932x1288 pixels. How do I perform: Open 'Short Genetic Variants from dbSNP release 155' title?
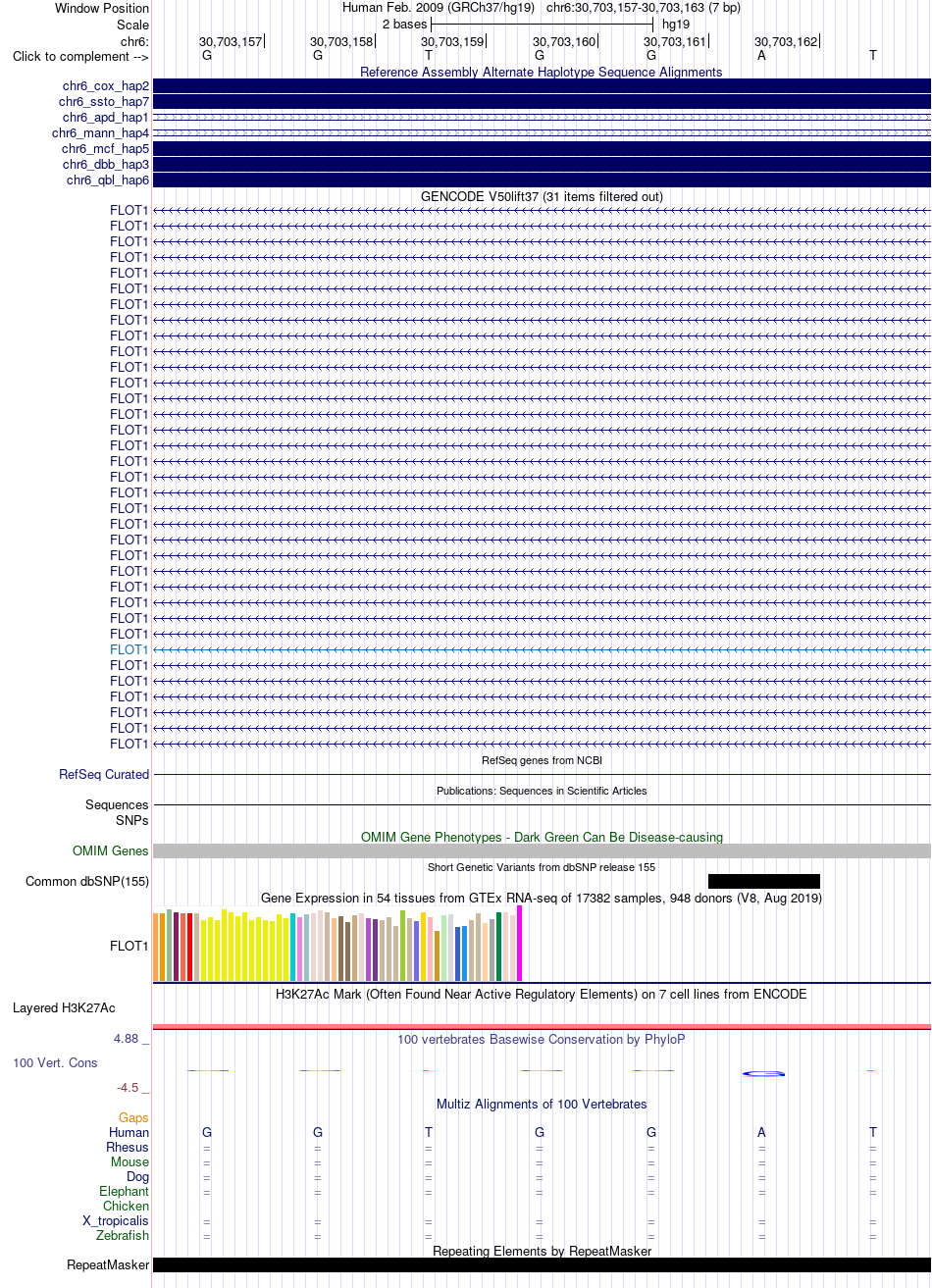pyautogui.click(x=542, y=867)
